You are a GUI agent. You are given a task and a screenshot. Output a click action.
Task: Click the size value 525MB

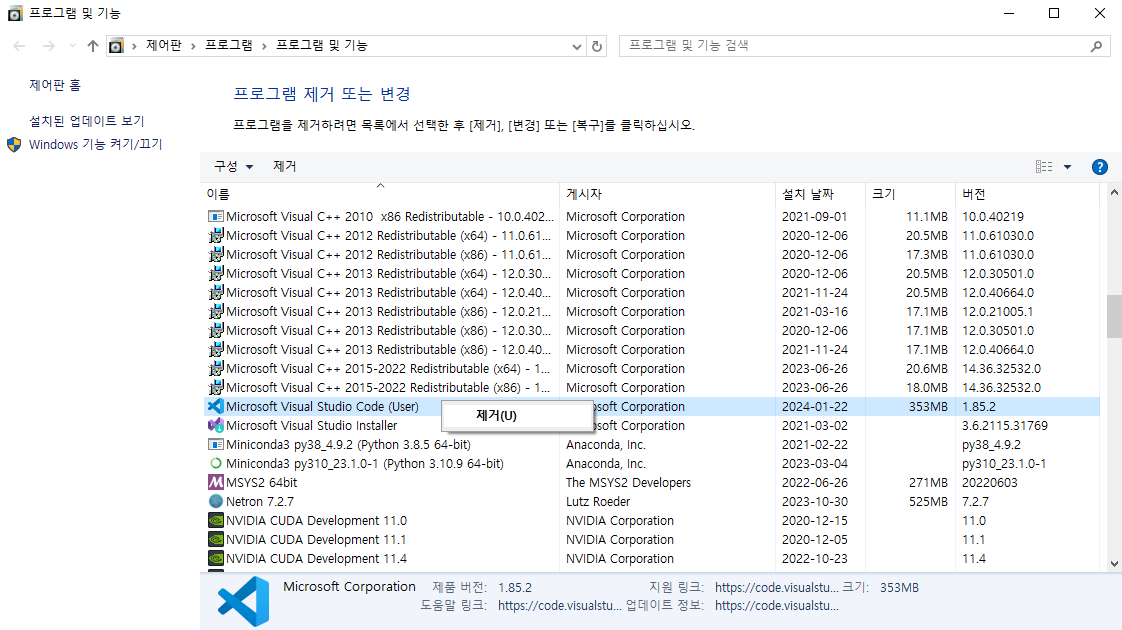928,501
